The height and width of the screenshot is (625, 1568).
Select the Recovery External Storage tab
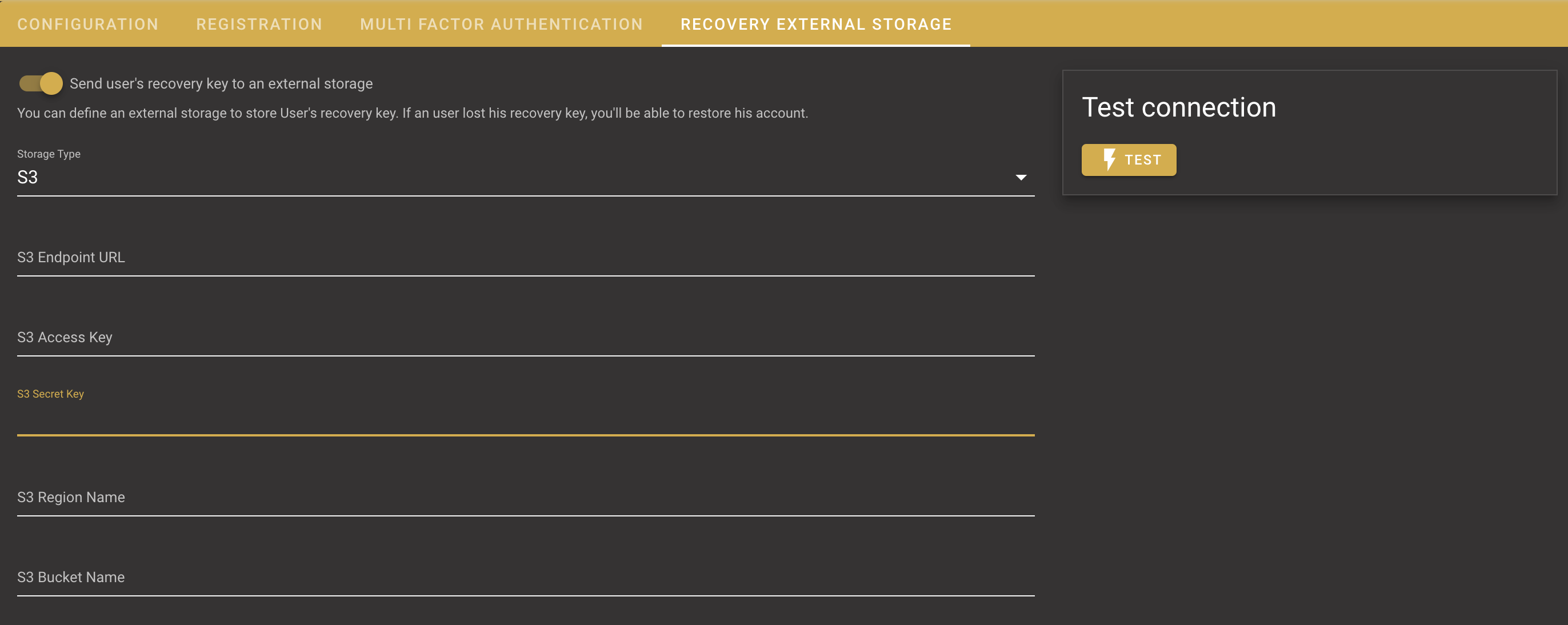click(815, 25)
